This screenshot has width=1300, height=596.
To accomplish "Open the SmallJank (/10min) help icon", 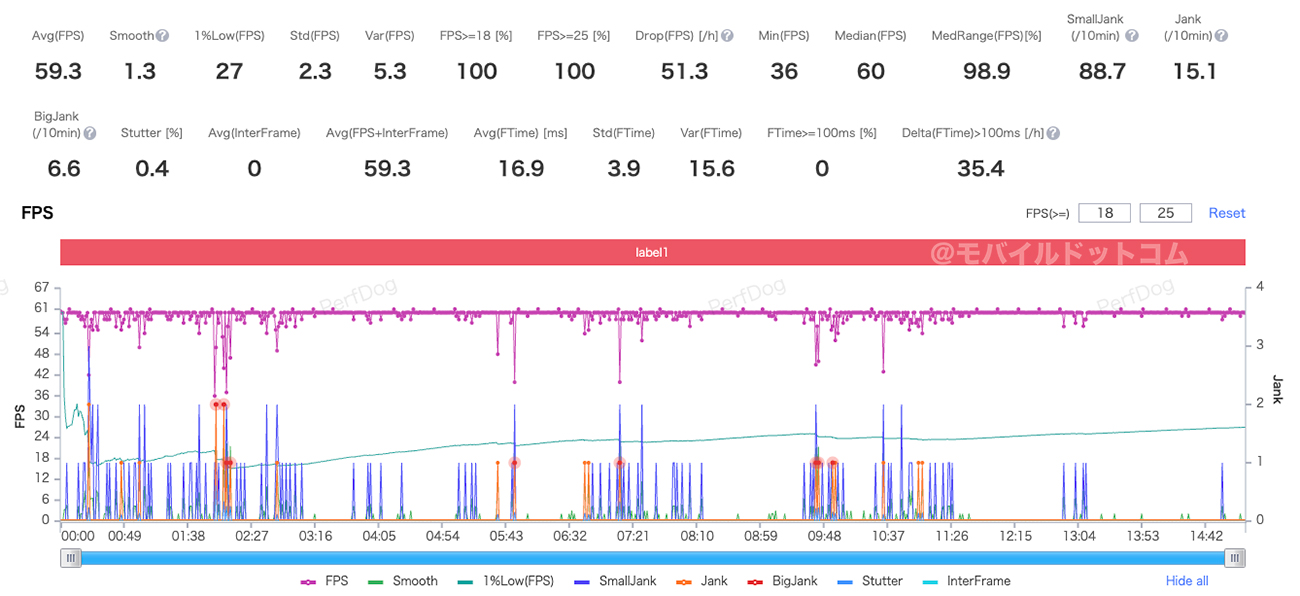I will (x=1131, y=36).
